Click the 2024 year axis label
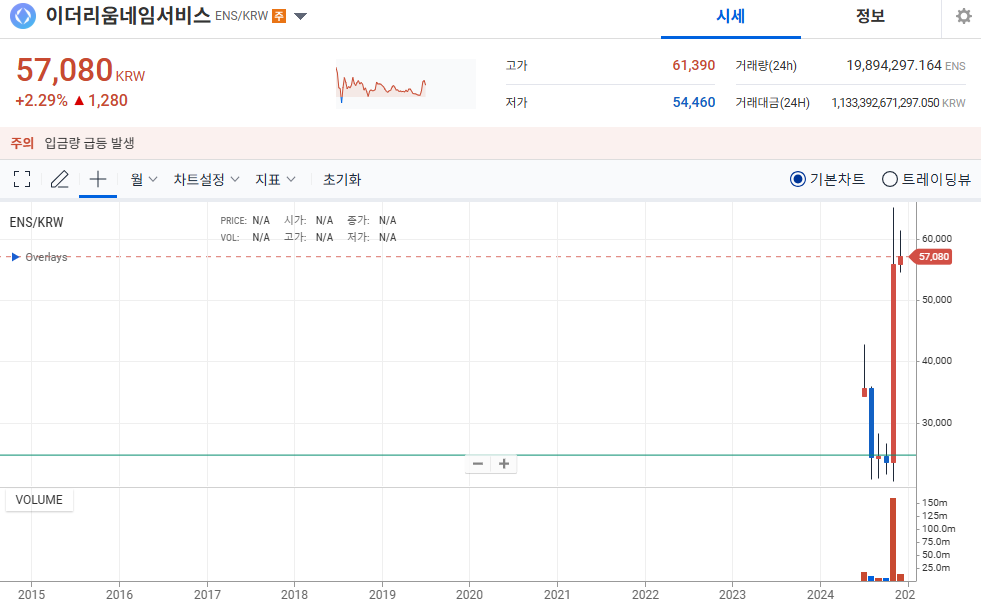The image size is (981, 600). (x=820, y=594)
